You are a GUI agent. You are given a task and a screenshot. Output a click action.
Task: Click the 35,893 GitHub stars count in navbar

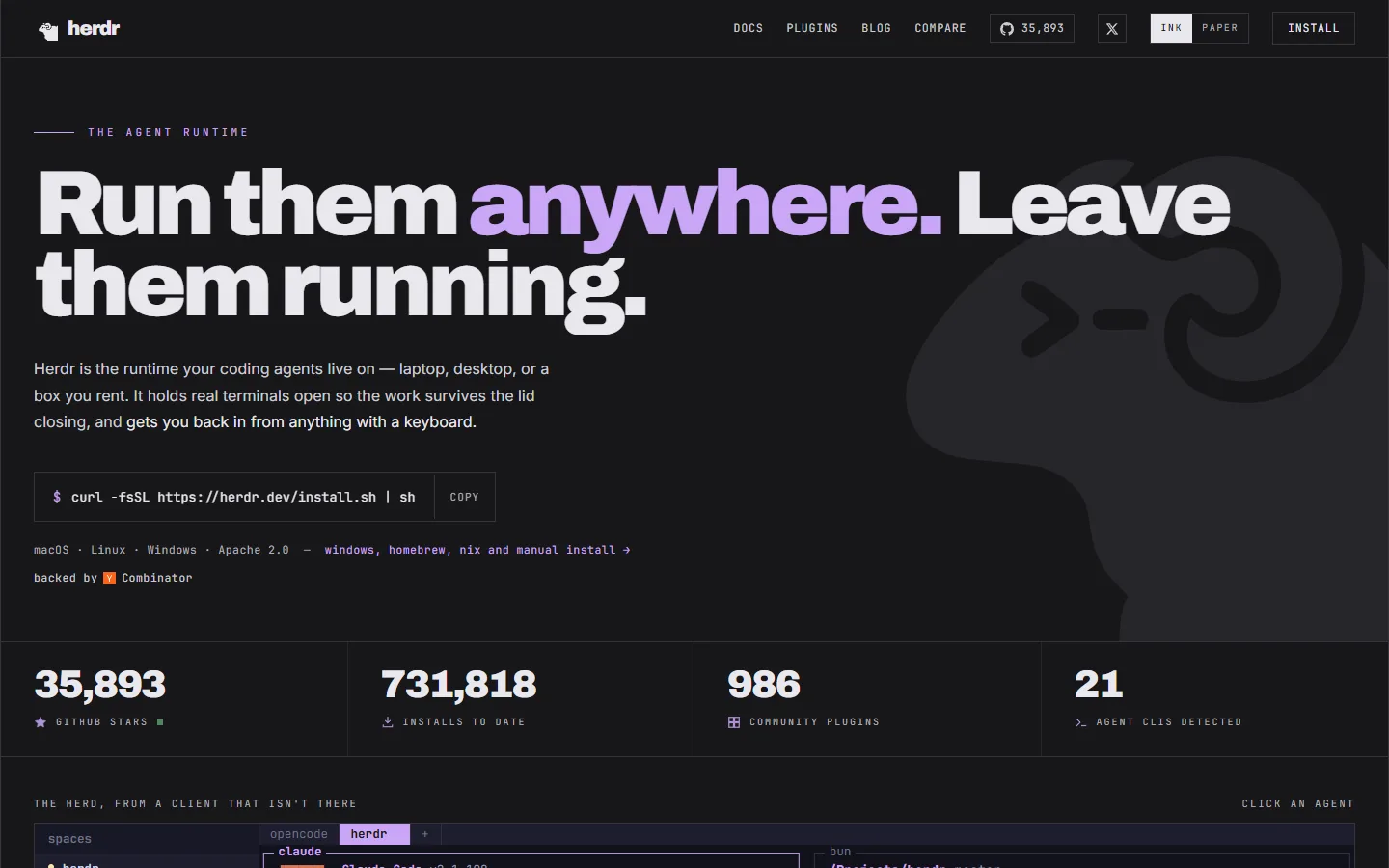[x=1043, y=29]
